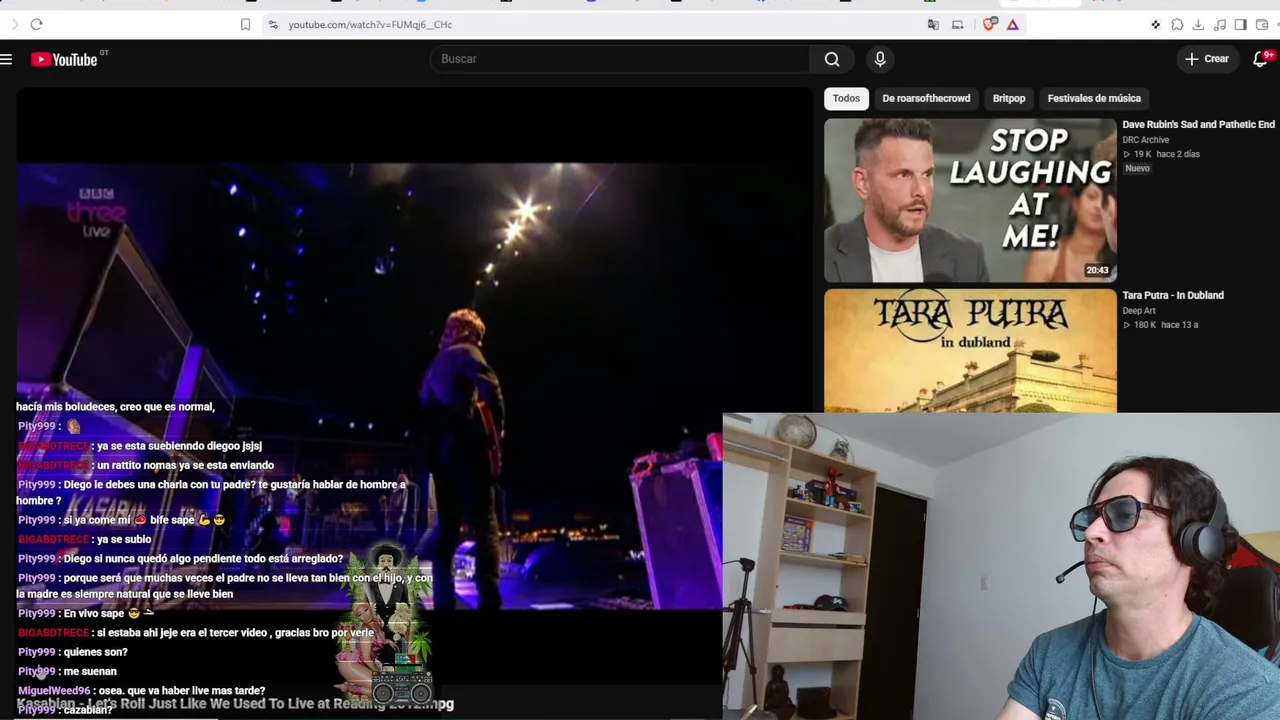The height and width of the screenshot is (720, 1280).
Task: Click the Brave Leo sparkle icon in toolbar
Action: [x=1155, y=24]
